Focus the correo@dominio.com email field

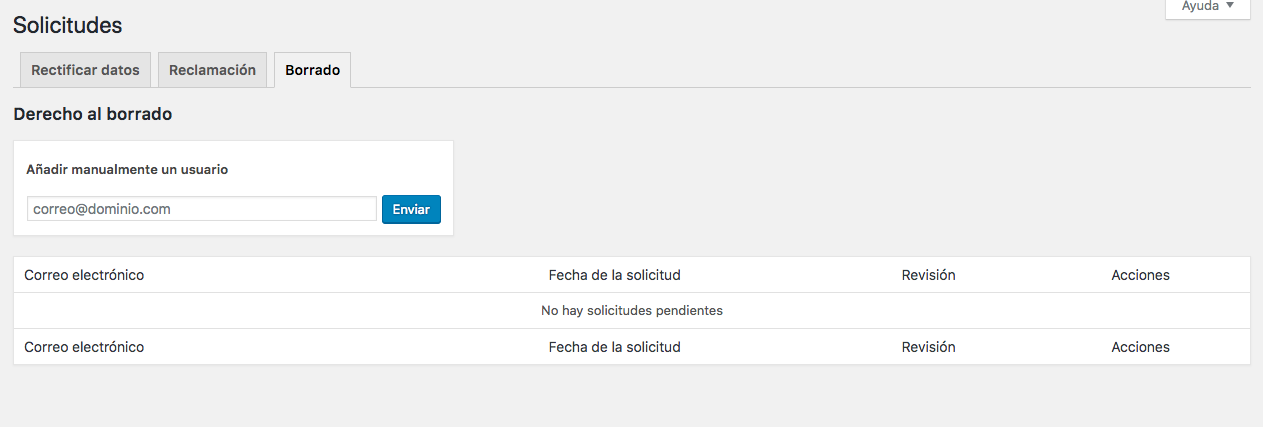(201, 209)
